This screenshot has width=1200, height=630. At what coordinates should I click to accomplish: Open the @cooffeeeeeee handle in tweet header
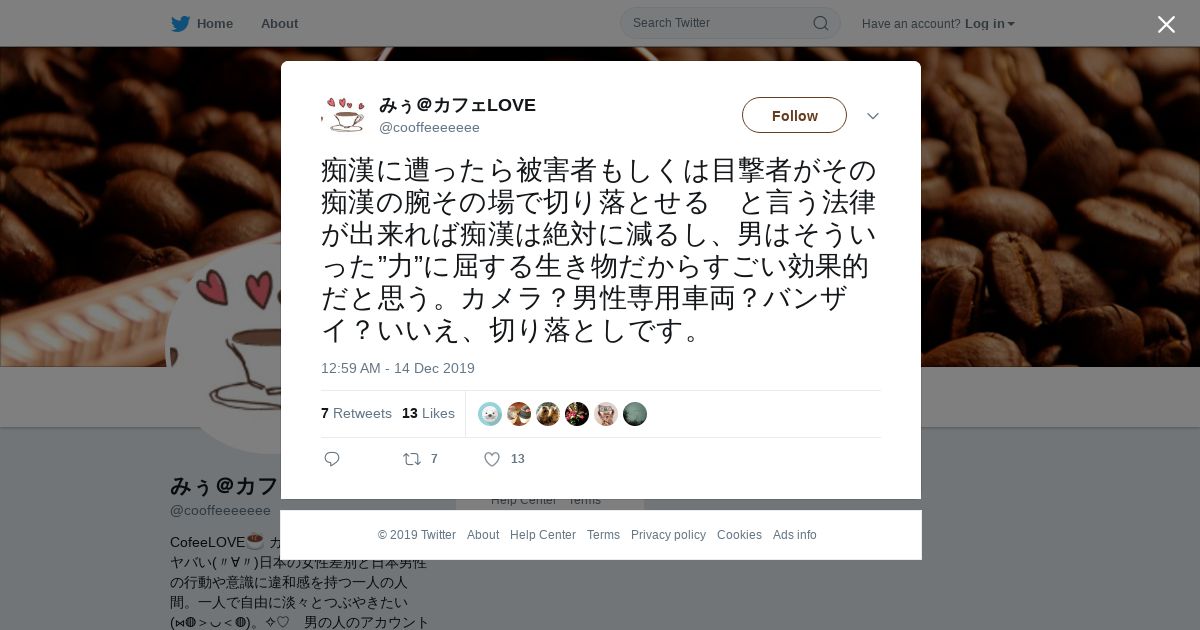pos(429,128)
